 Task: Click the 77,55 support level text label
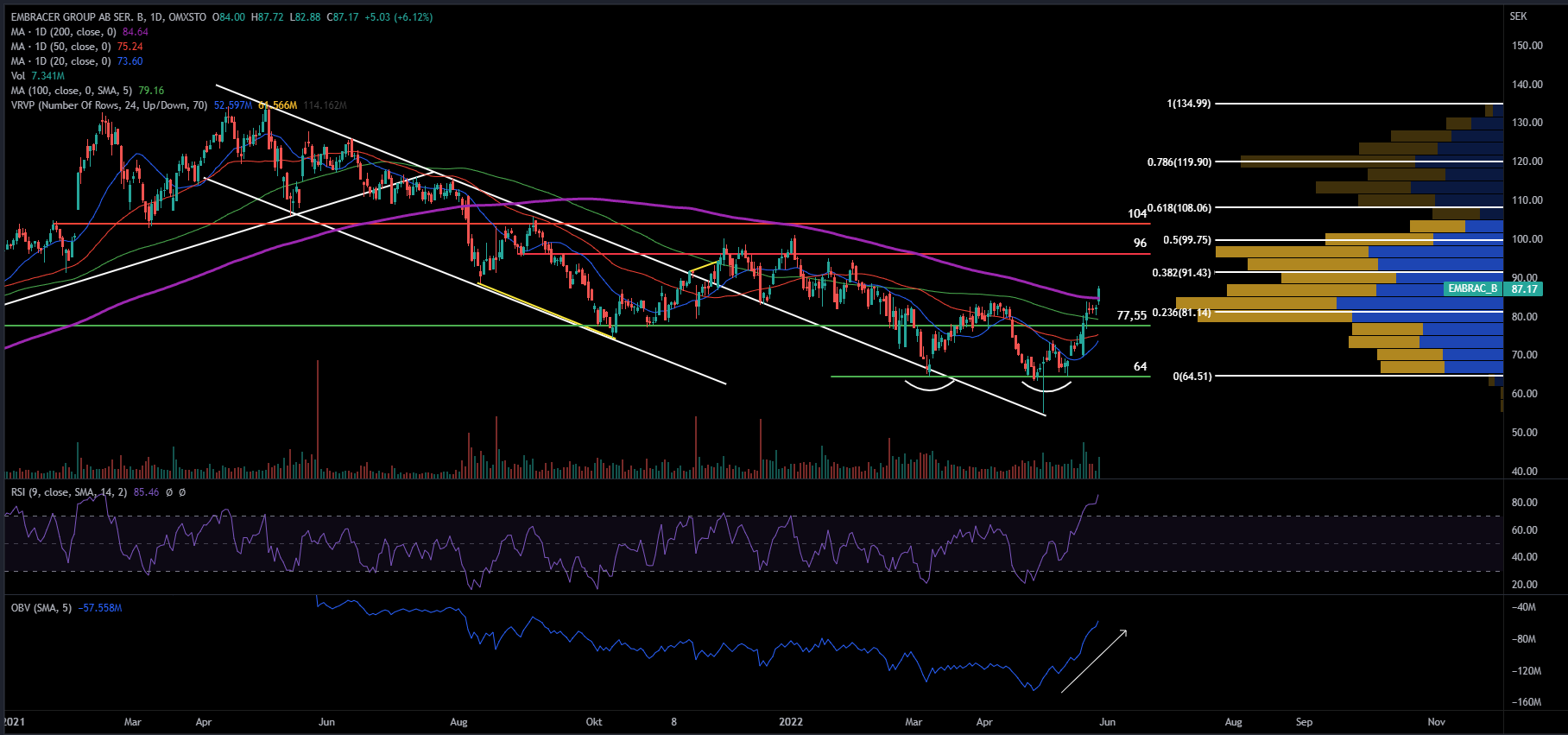1131,316
